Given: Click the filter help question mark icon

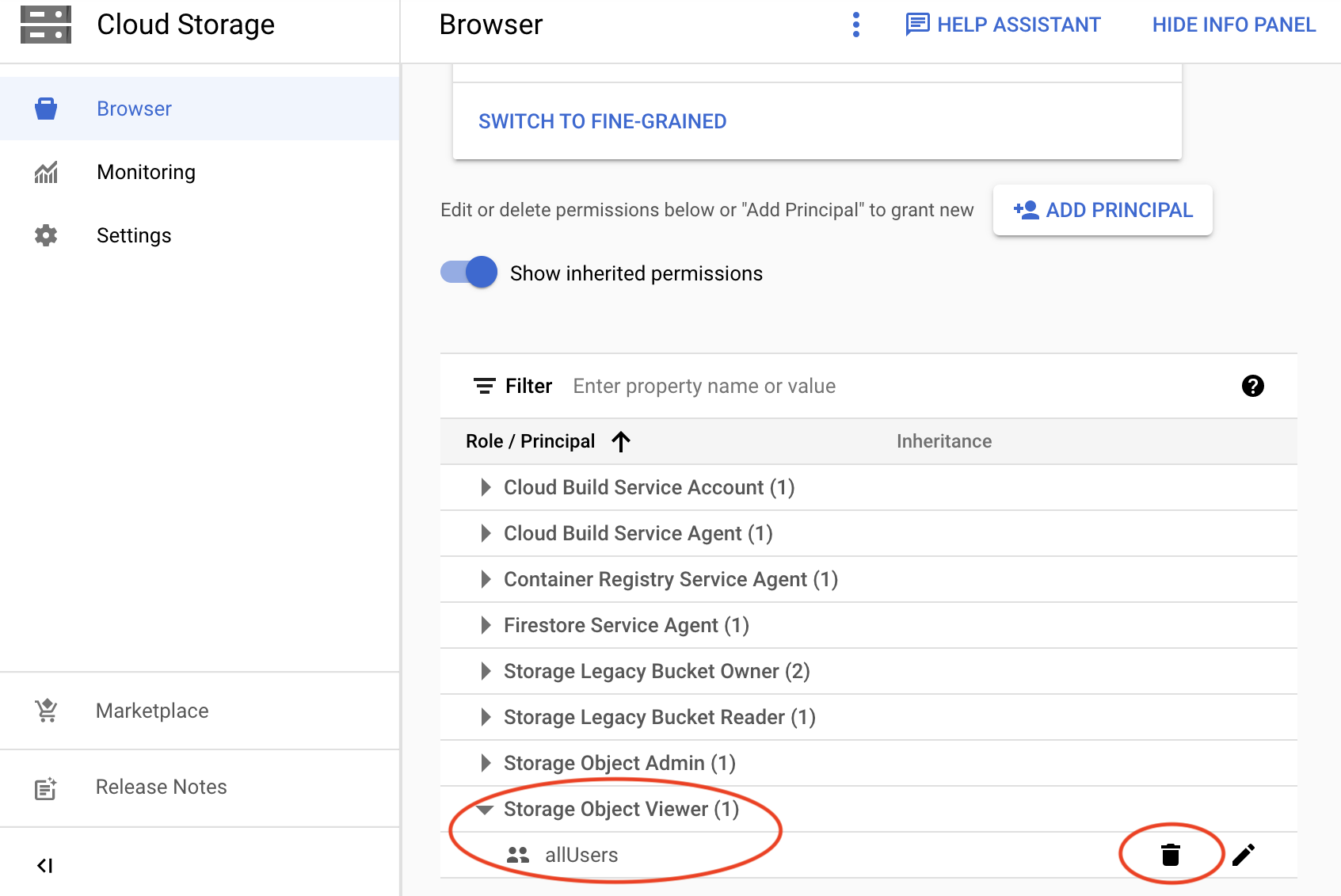Looking at the screenshot, I should [x=1253, y=386].
